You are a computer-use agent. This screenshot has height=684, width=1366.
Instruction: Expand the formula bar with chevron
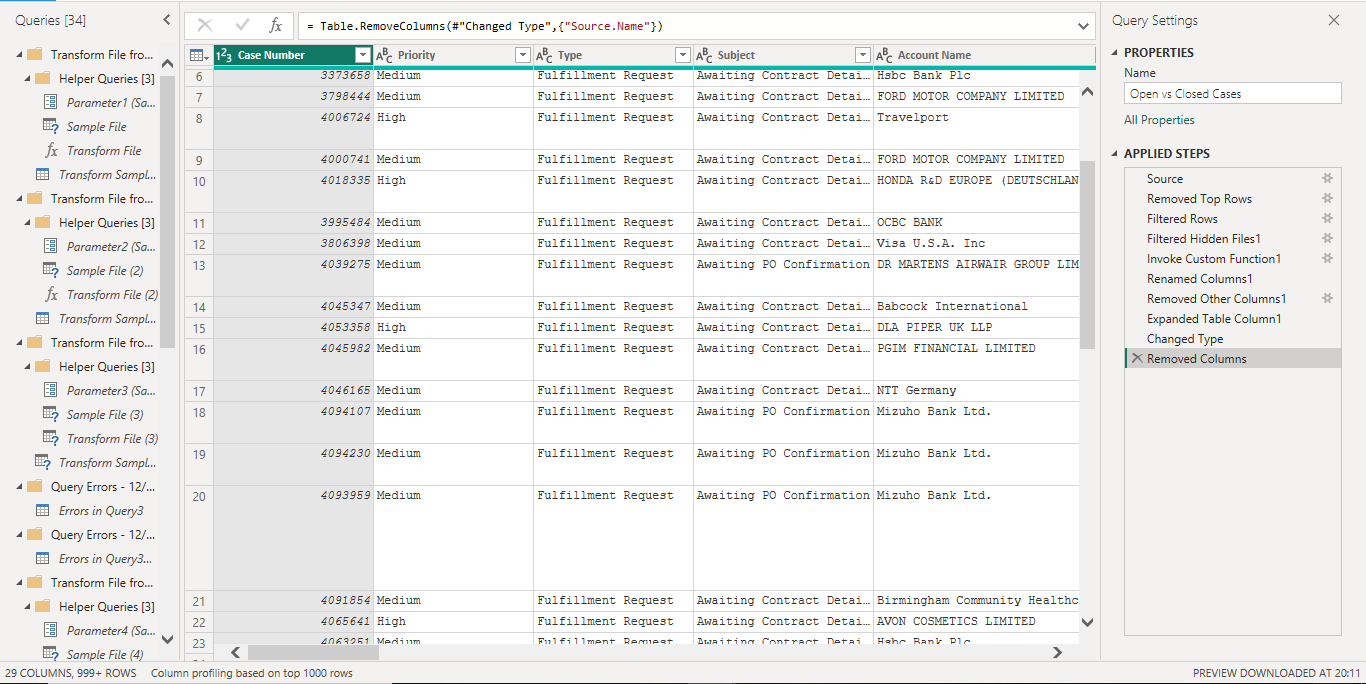(x=1084, y=26)
